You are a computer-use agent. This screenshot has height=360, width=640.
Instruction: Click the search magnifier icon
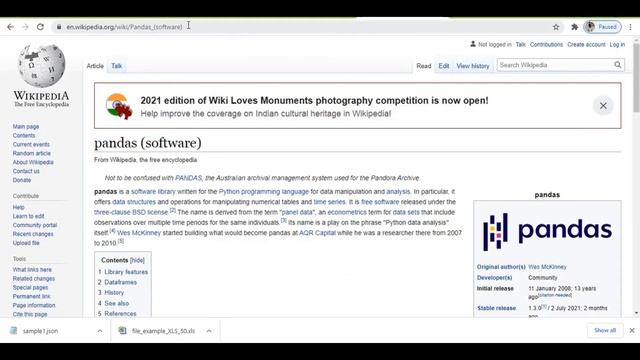coord(618,65)
